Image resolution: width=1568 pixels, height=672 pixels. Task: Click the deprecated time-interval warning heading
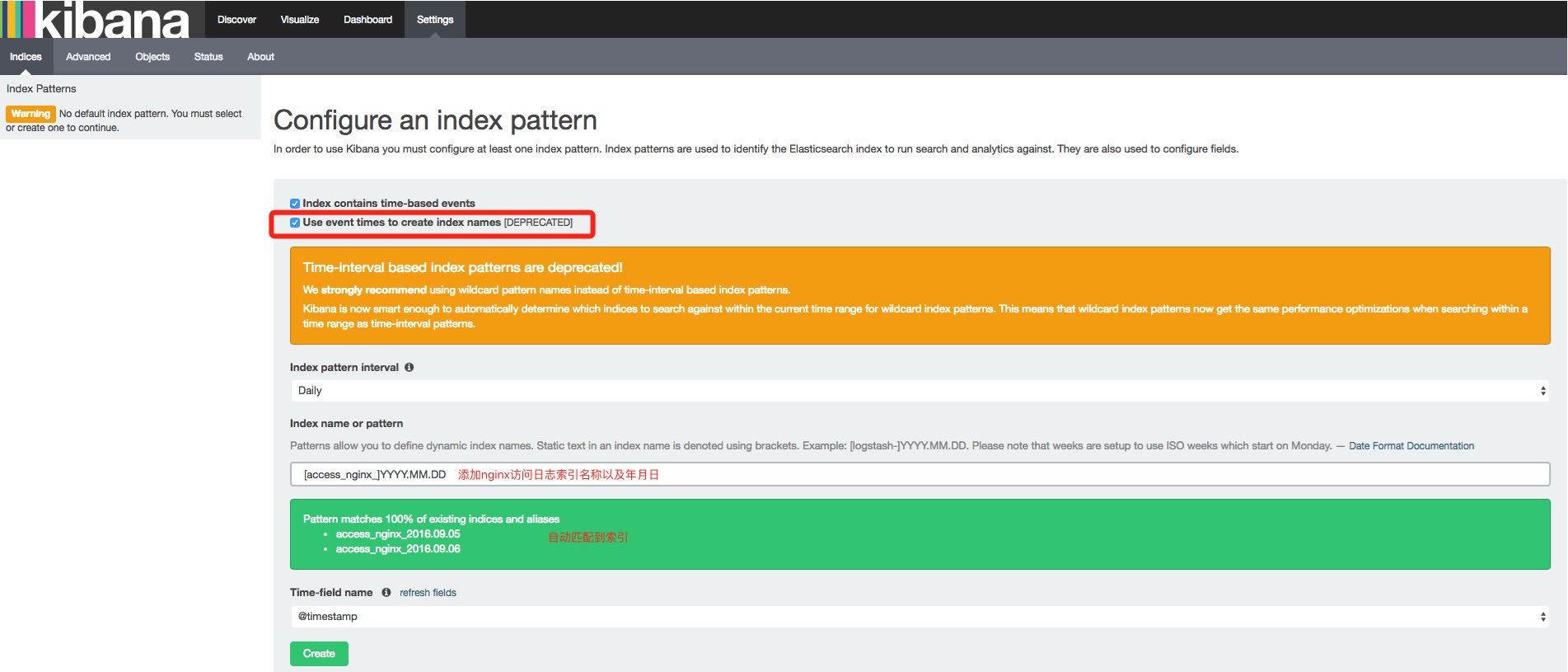coord(462,268)
